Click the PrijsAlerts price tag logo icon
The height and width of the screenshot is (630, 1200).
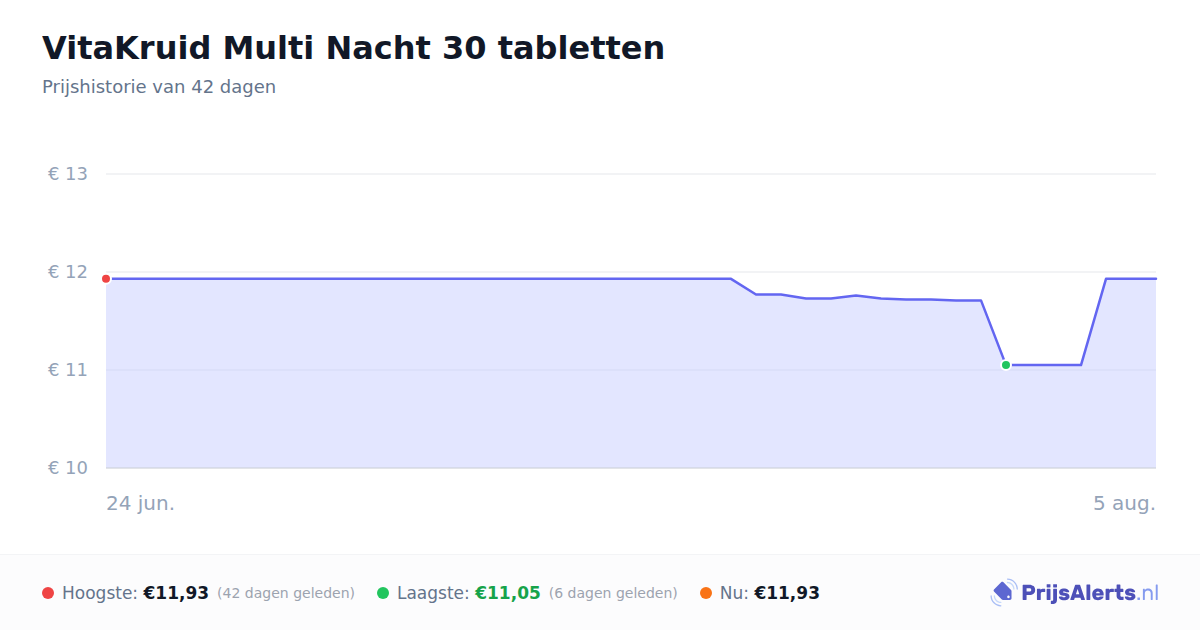[x=1003, y=593]
